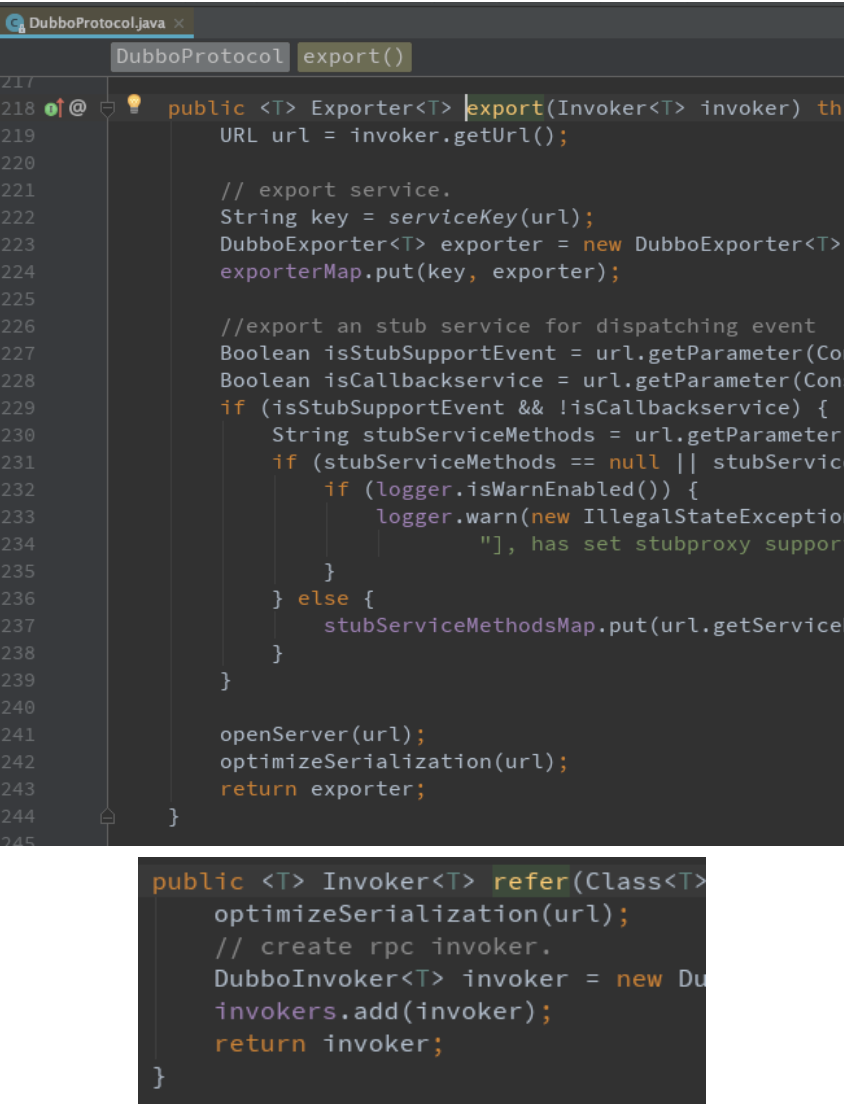Click logger.warn on line 233
This screenshot has width=844, height=1120.
coord(449,516)
